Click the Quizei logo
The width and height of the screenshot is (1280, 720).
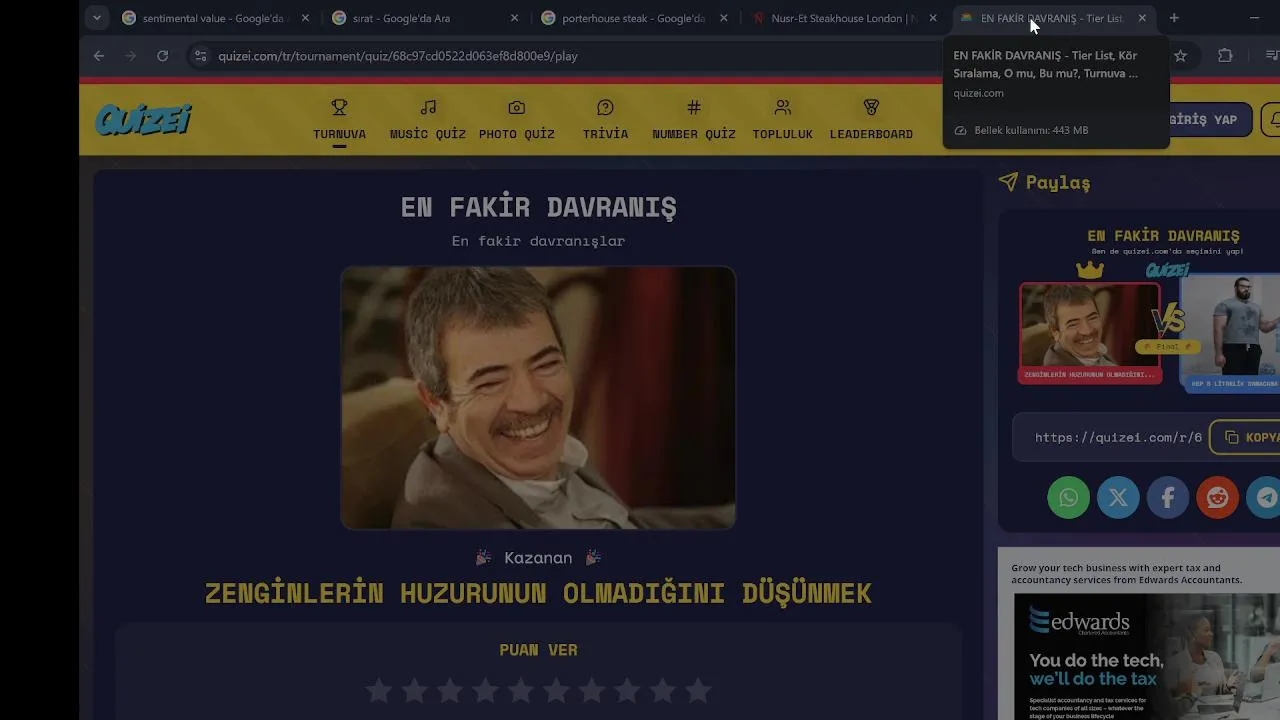click(x=143, y=119)
